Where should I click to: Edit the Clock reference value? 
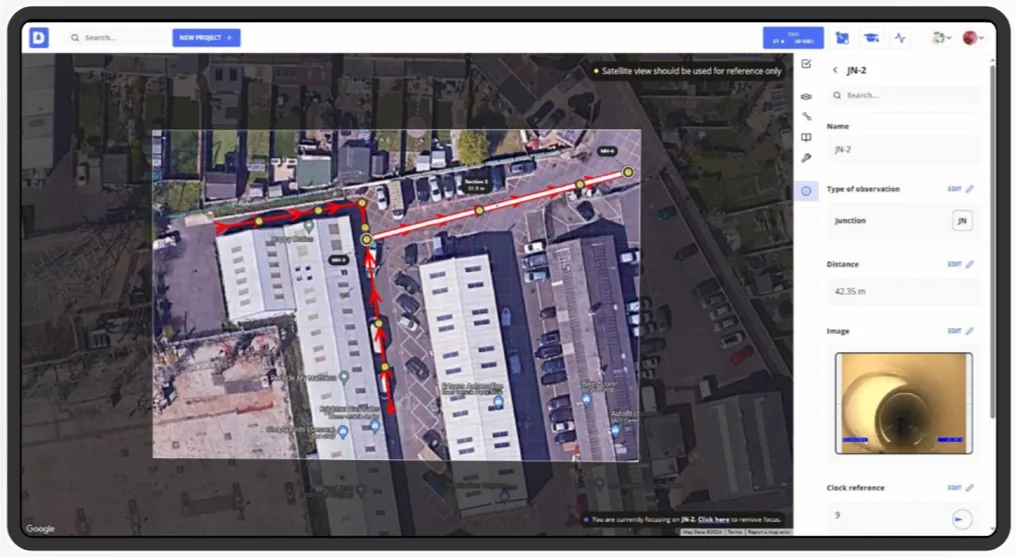click(x=961, y=488)
